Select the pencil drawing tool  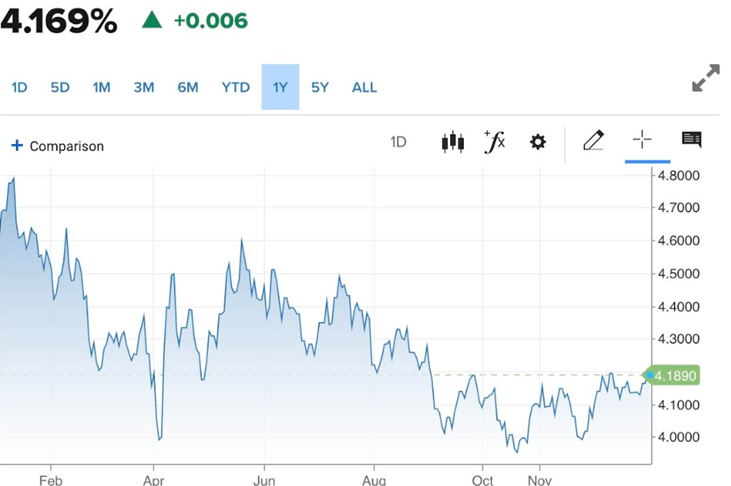click(x=593, y=141)
